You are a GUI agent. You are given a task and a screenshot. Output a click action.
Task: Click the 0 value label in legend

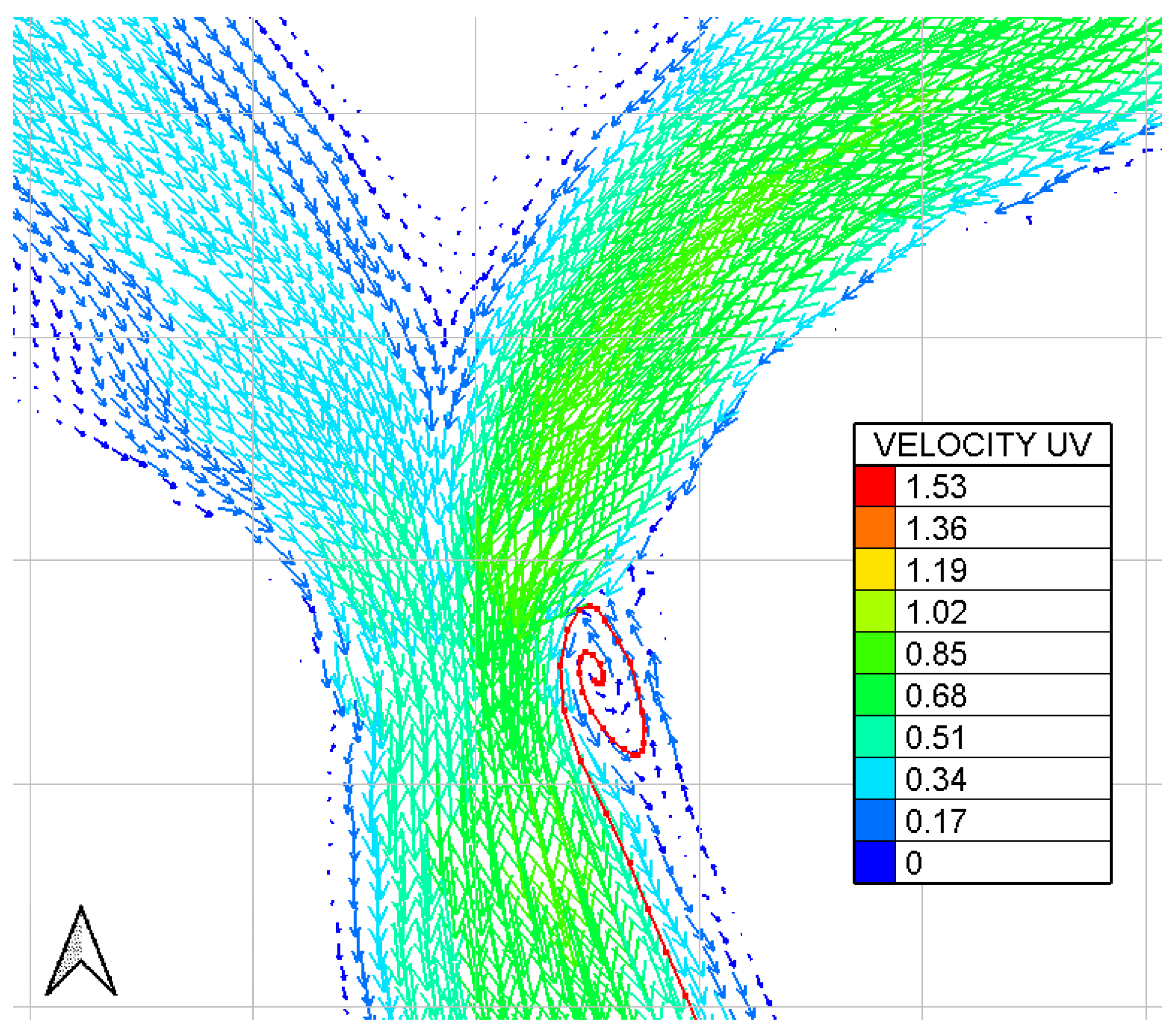coord(914,863)
